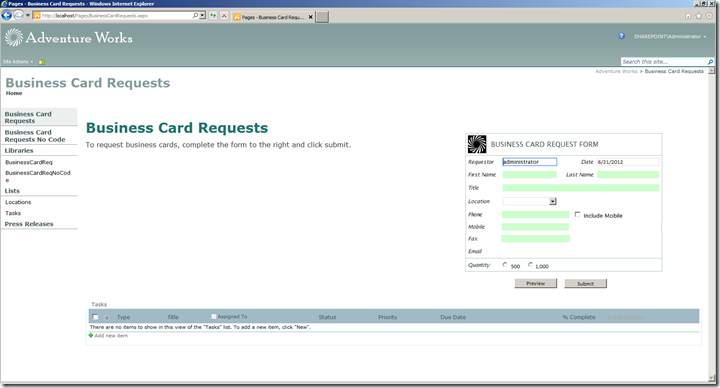Open SHAREPOINT\Administrator user menu
This screenshot has height=388, width=720.
point(670,36)
